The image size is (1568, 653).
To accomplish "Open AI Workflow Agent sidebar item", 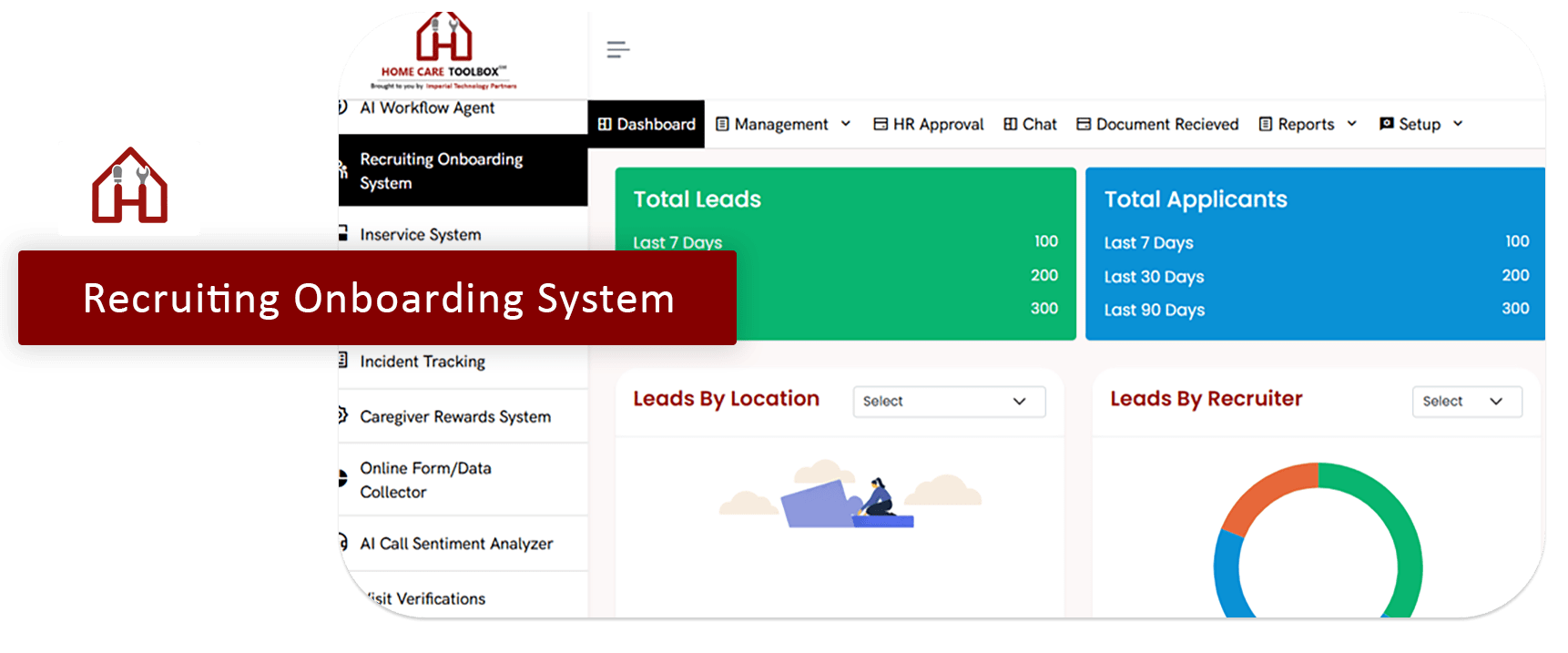I will 427,108.
